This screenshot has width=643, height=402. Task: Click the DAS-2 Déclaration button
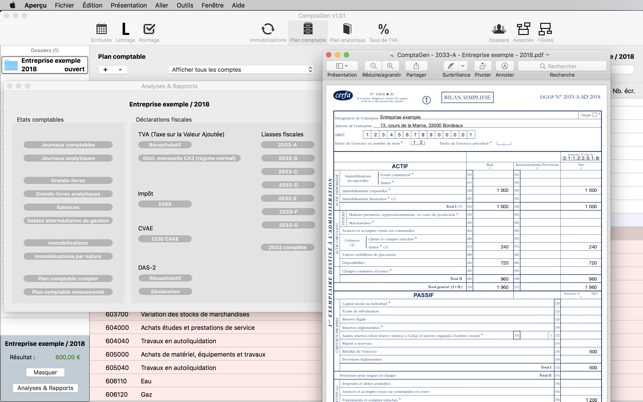(x=165, y=292)
